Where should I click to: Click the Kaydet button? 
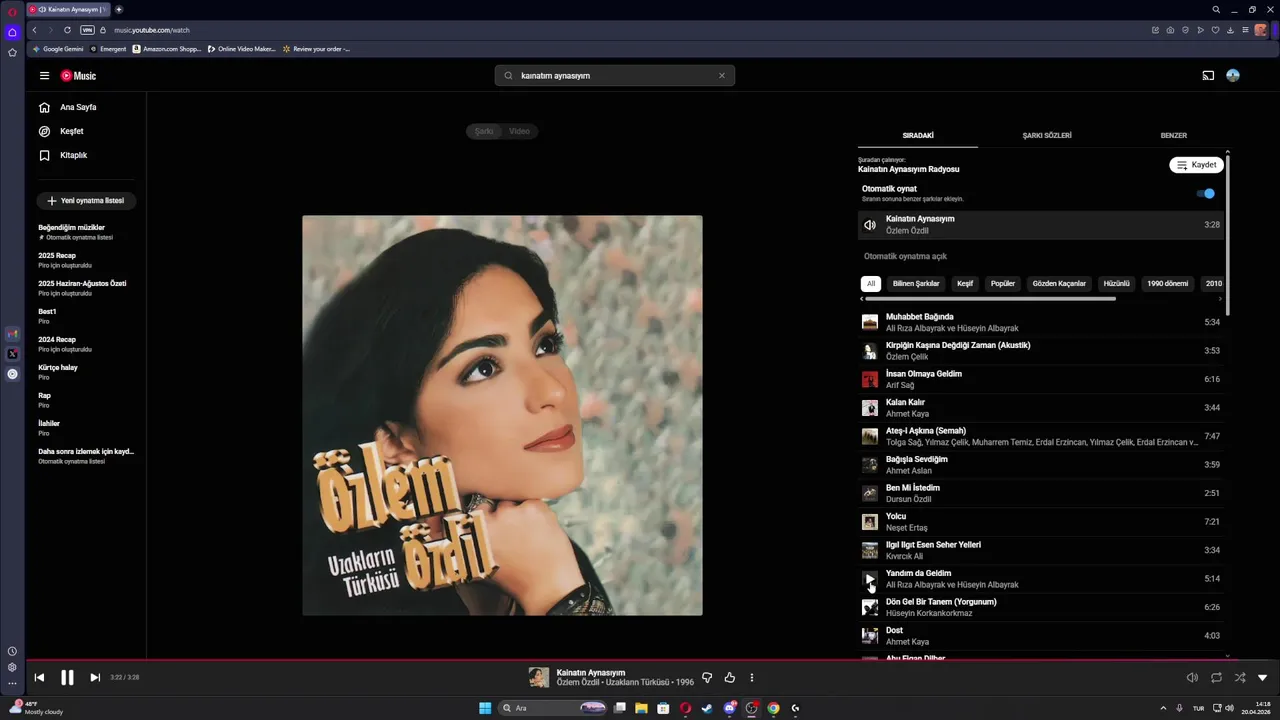tap(1196, 165)
